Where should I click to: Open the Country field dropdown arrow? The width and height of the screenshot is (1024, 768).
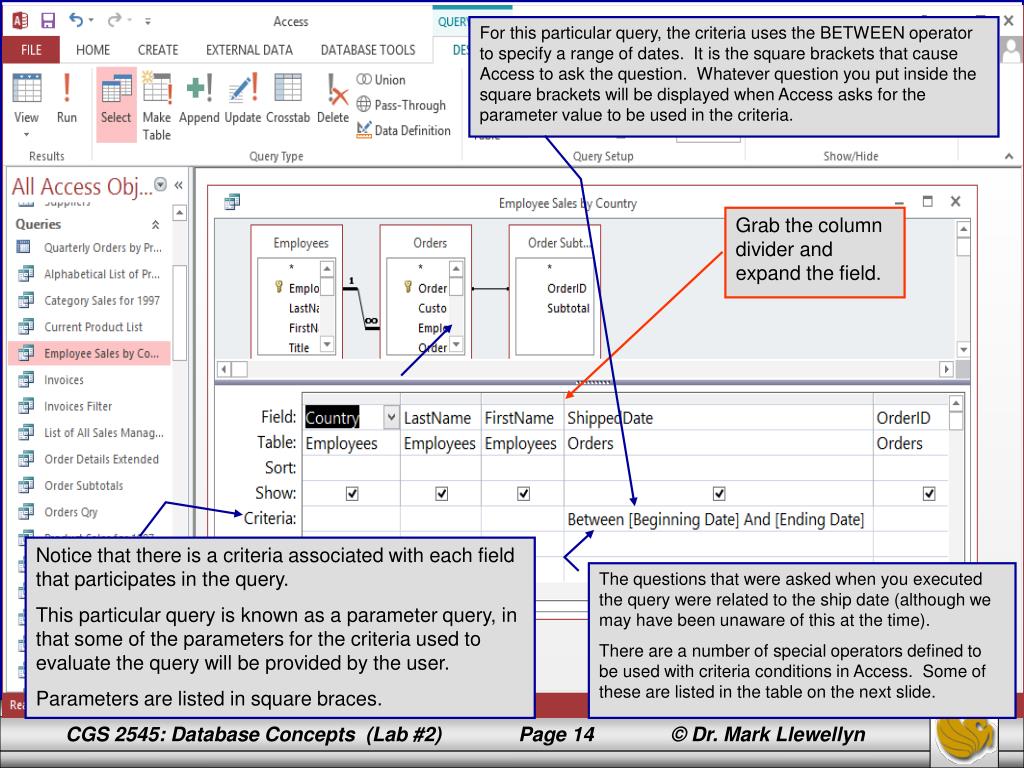(391, 417)
